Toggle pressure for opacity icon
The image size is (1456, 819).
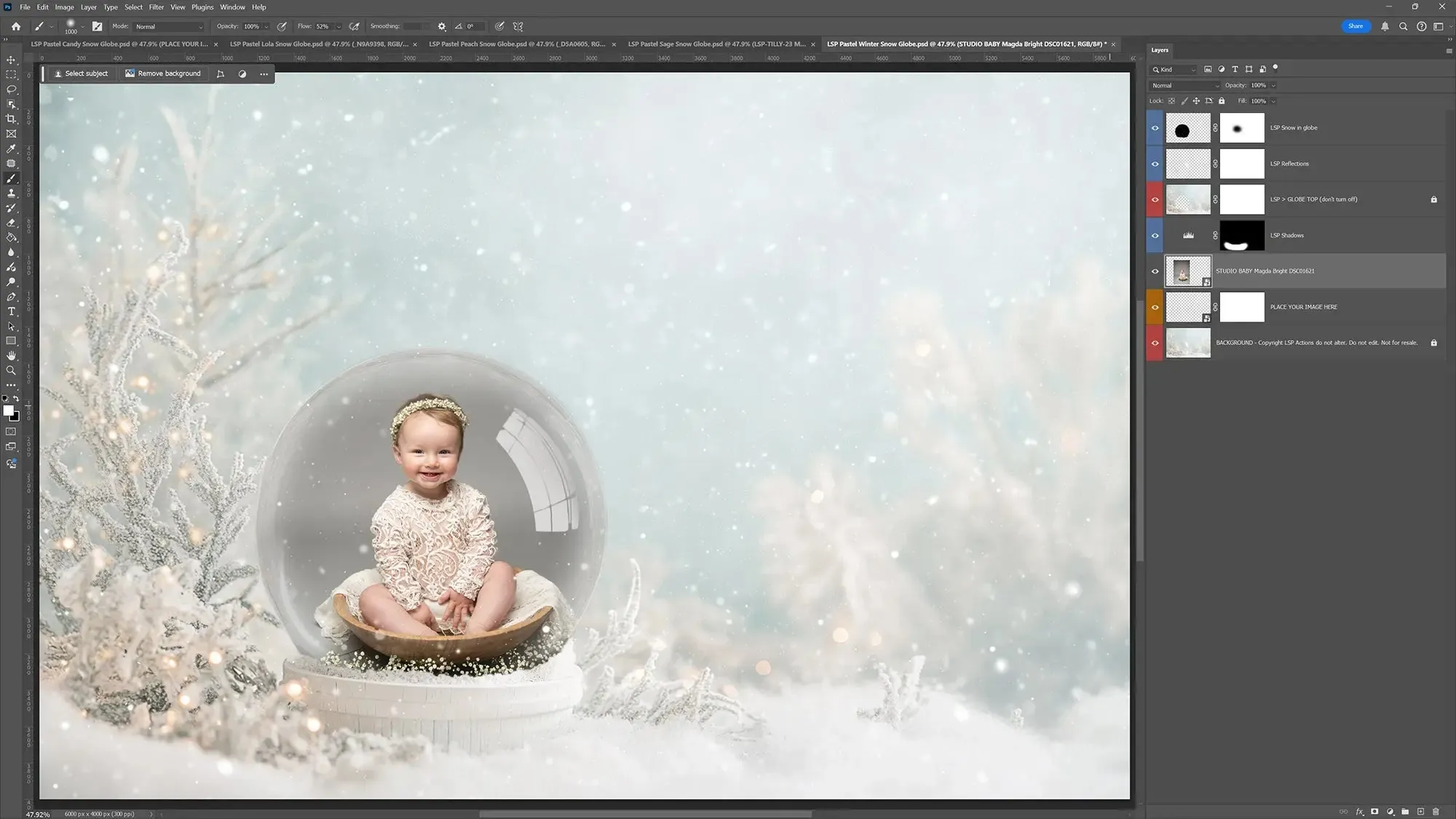[282, 26]
